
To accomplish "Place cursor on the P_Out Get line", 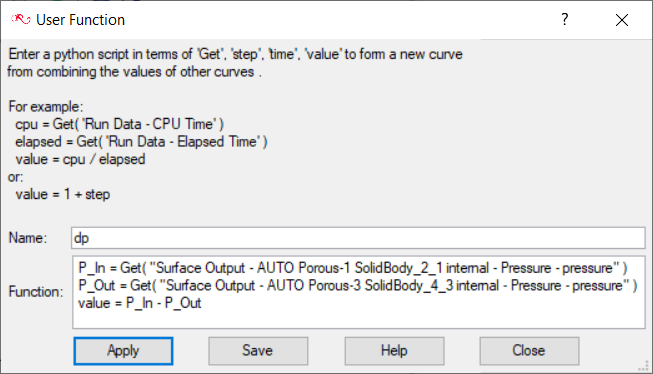I will click(x=357, y=286).
